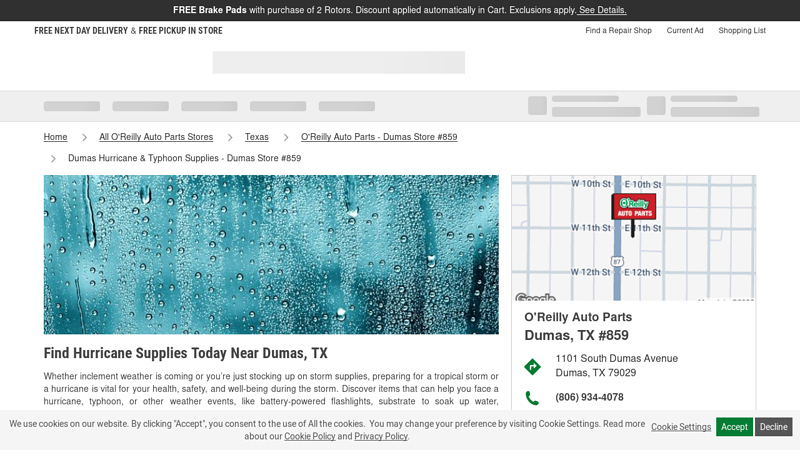Click the 1101 South Dumas Avenue address

(616, 365)
